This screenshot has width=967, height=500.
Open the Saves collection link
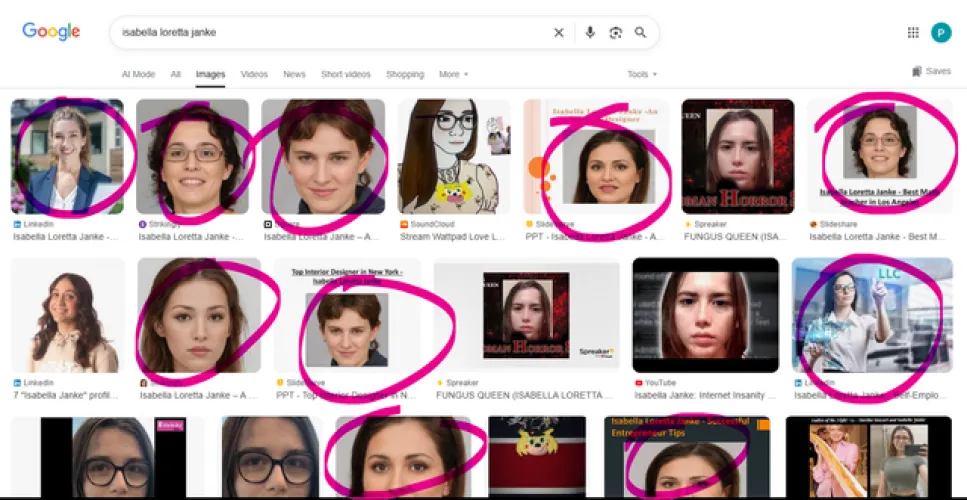[x=931, y=72]
